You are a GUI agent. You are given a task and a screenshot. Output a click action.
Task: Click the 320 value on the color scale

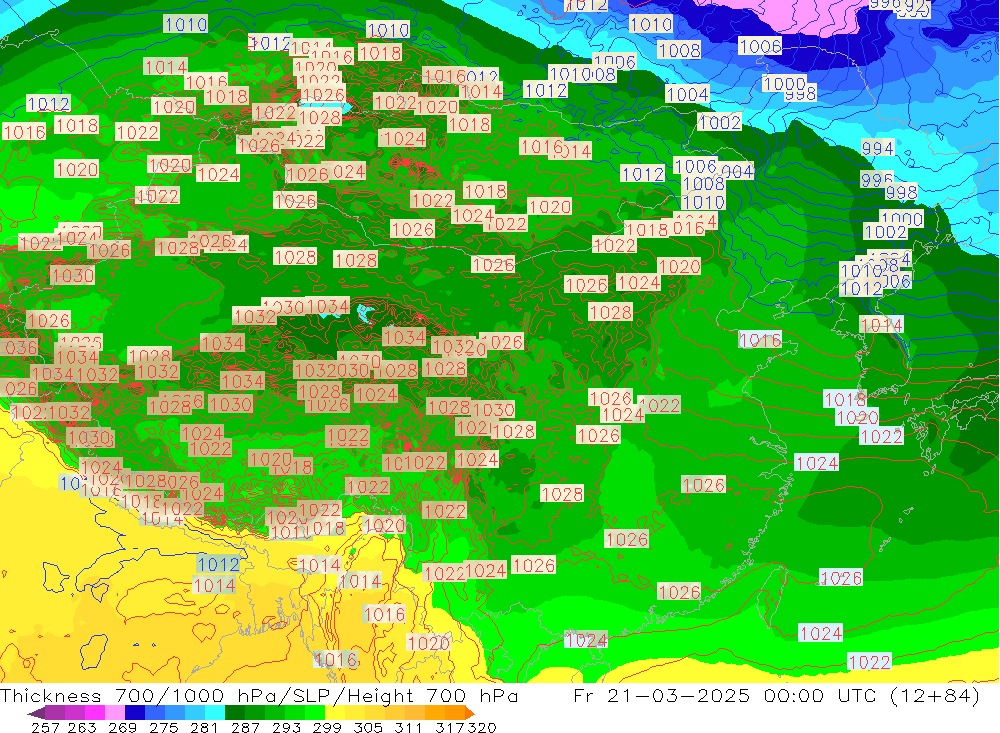point(482,727)
